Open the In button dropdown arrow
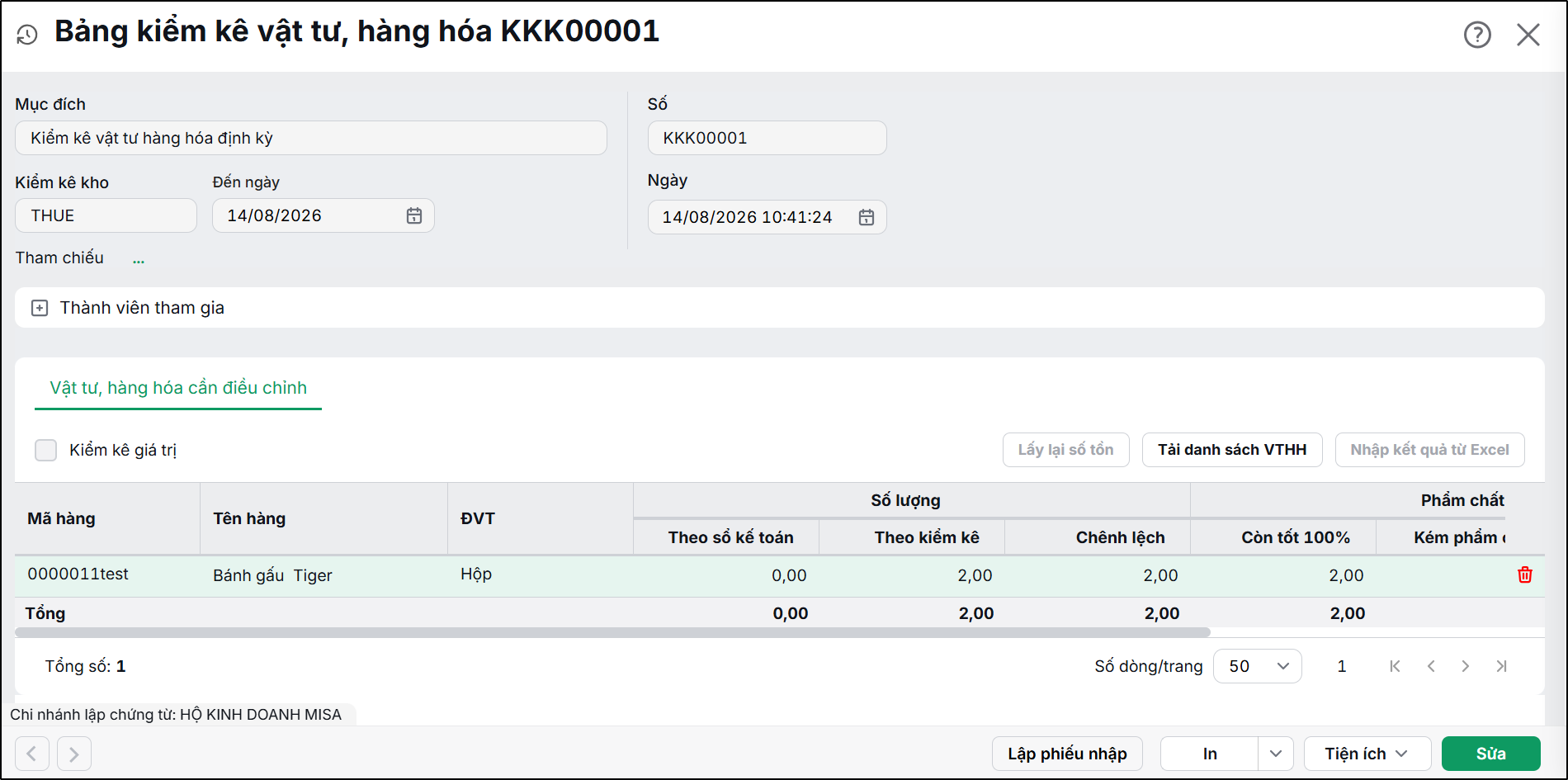This screenshot has height=780, width=1568. point(1276,754)
